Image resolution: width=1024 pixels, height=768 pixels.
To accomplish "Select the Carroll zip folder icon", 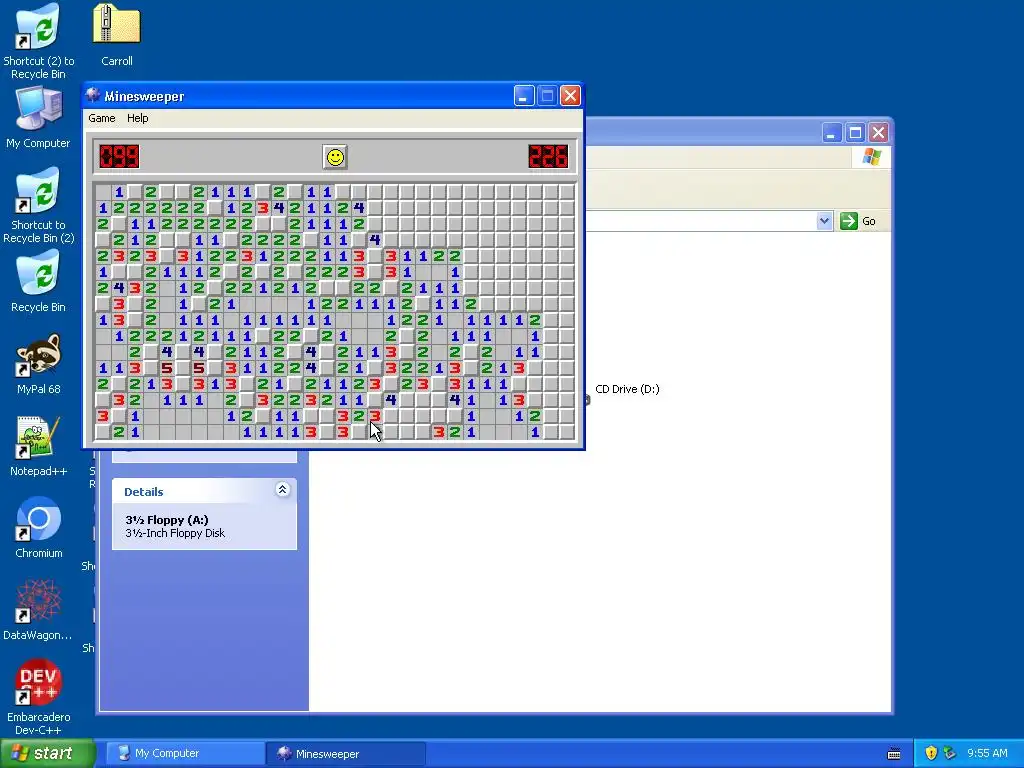I will 117,35.
